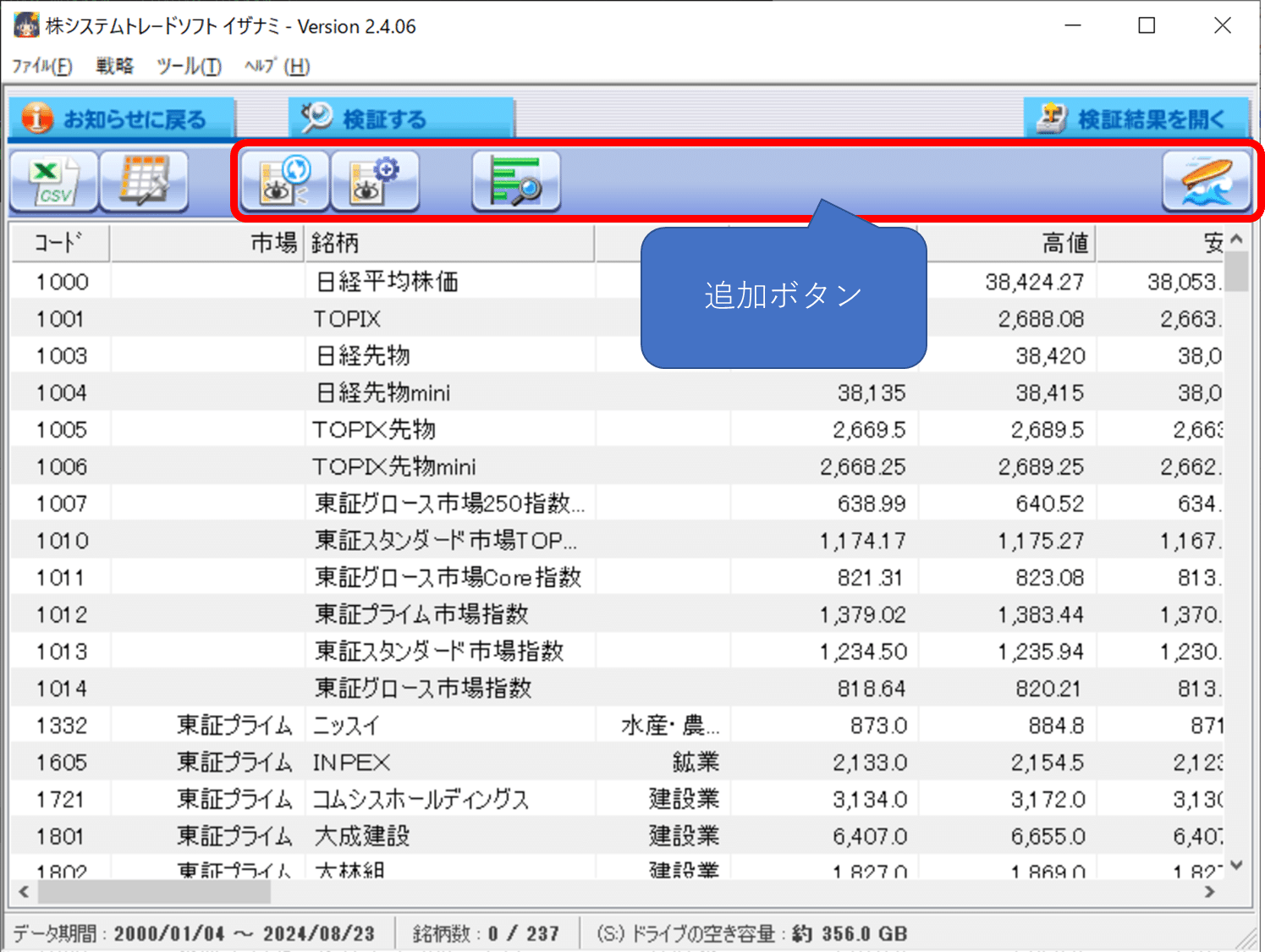Sort by the コード column header
The image size is (1265, 952).
coord(60,244)
